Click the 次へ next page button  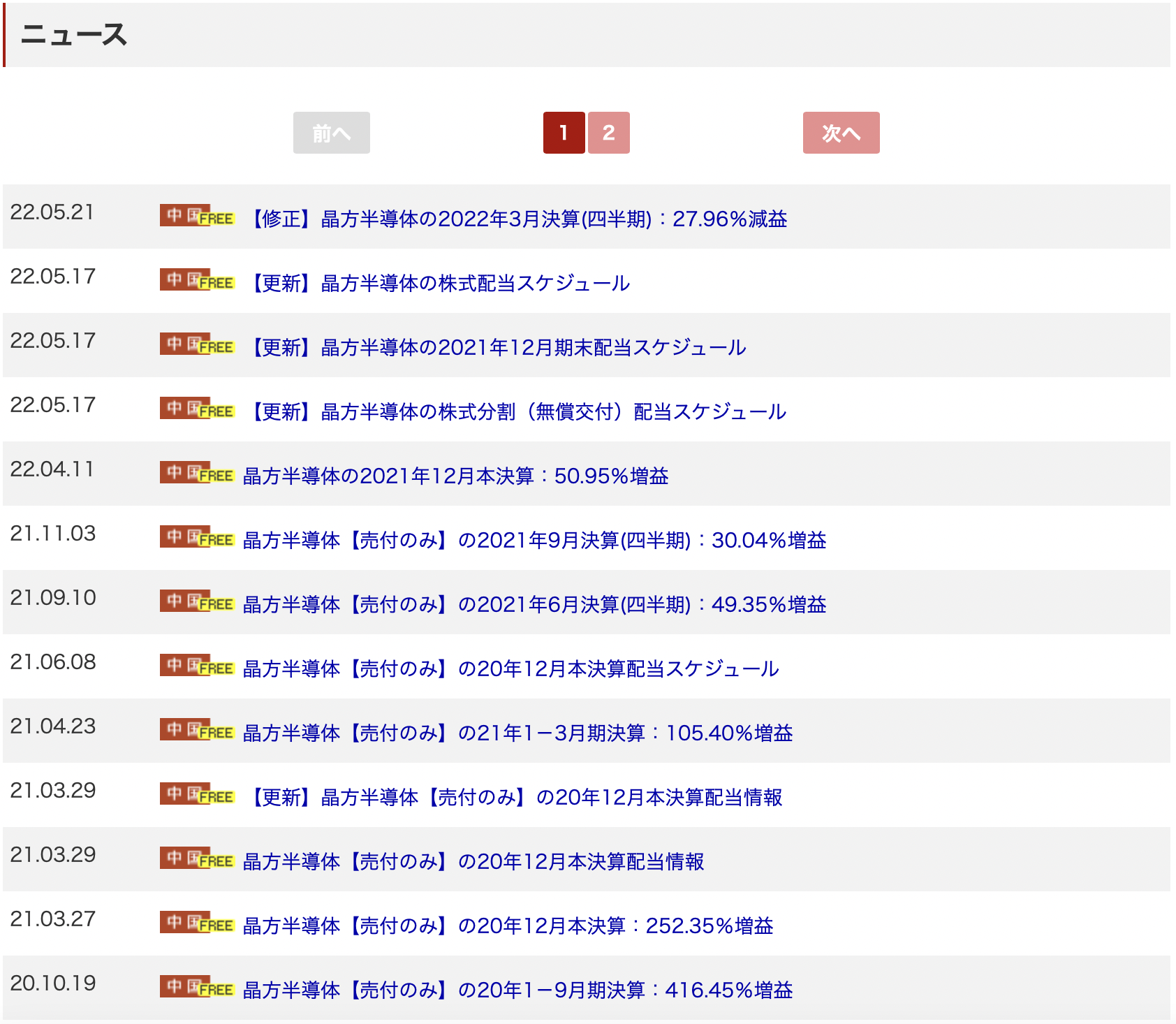point(841,133)
